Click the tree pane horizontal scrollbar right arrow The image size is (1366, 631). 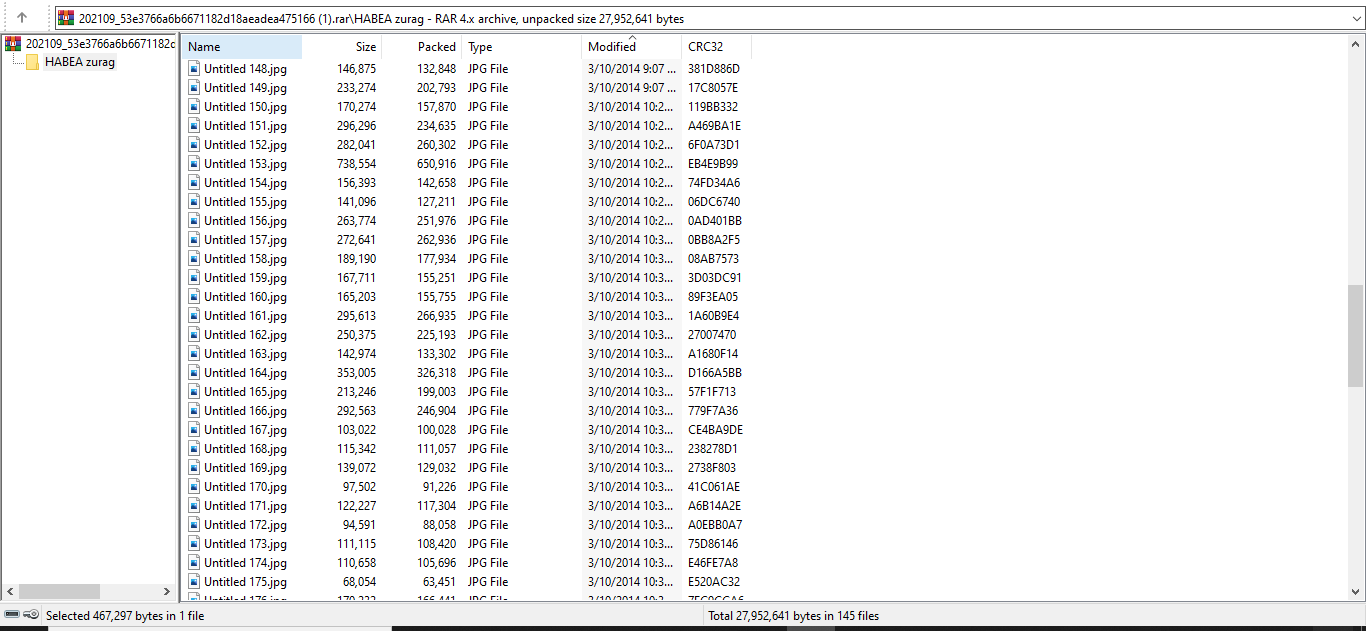(167, 592)
